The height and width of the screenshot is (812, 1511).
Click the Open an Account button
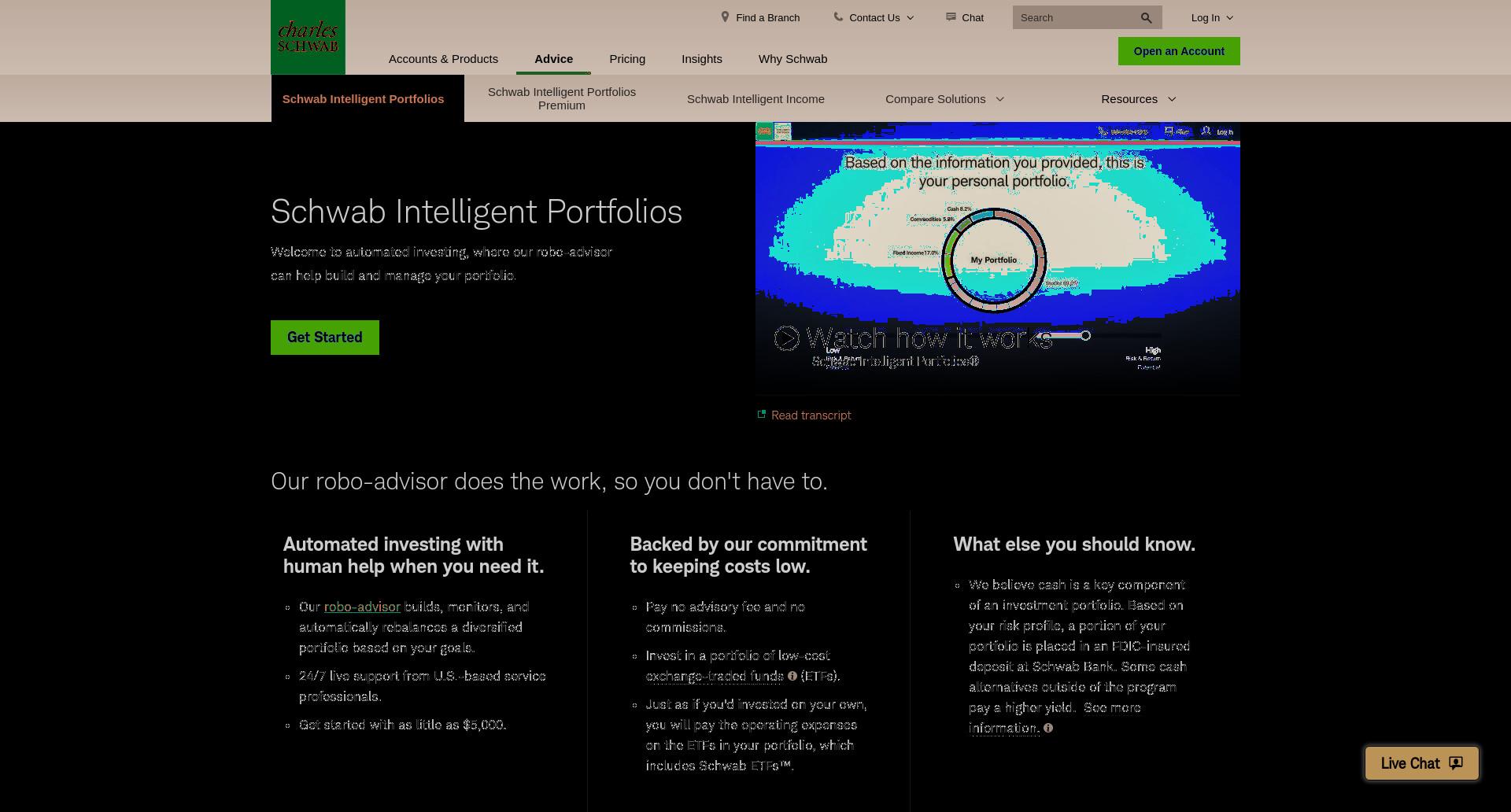pos(1179,51)
